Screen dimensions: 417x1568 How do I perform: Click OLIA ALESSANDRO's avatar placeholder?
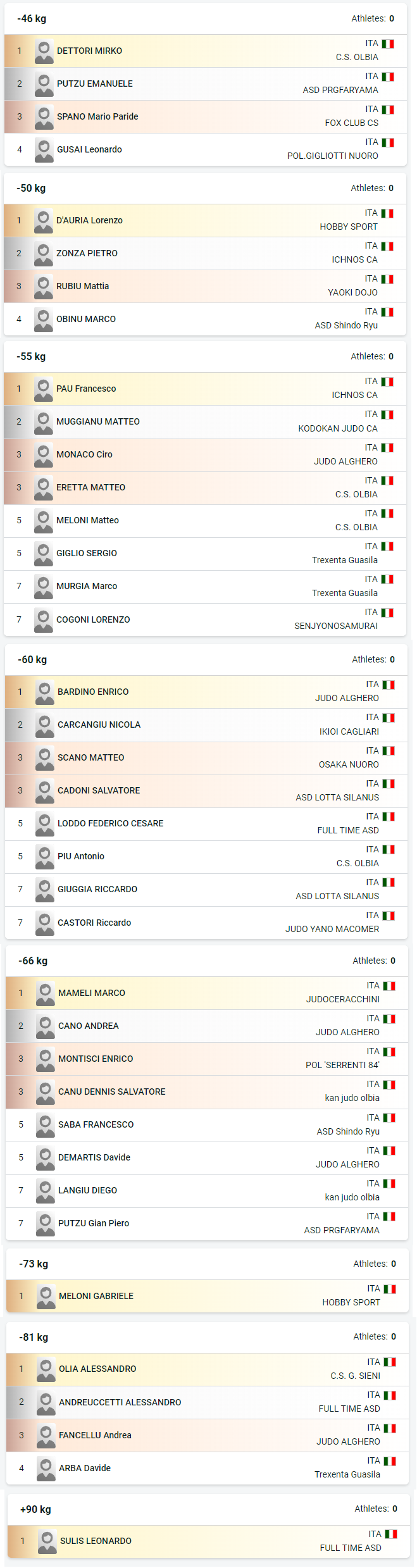coord(46,1369)
